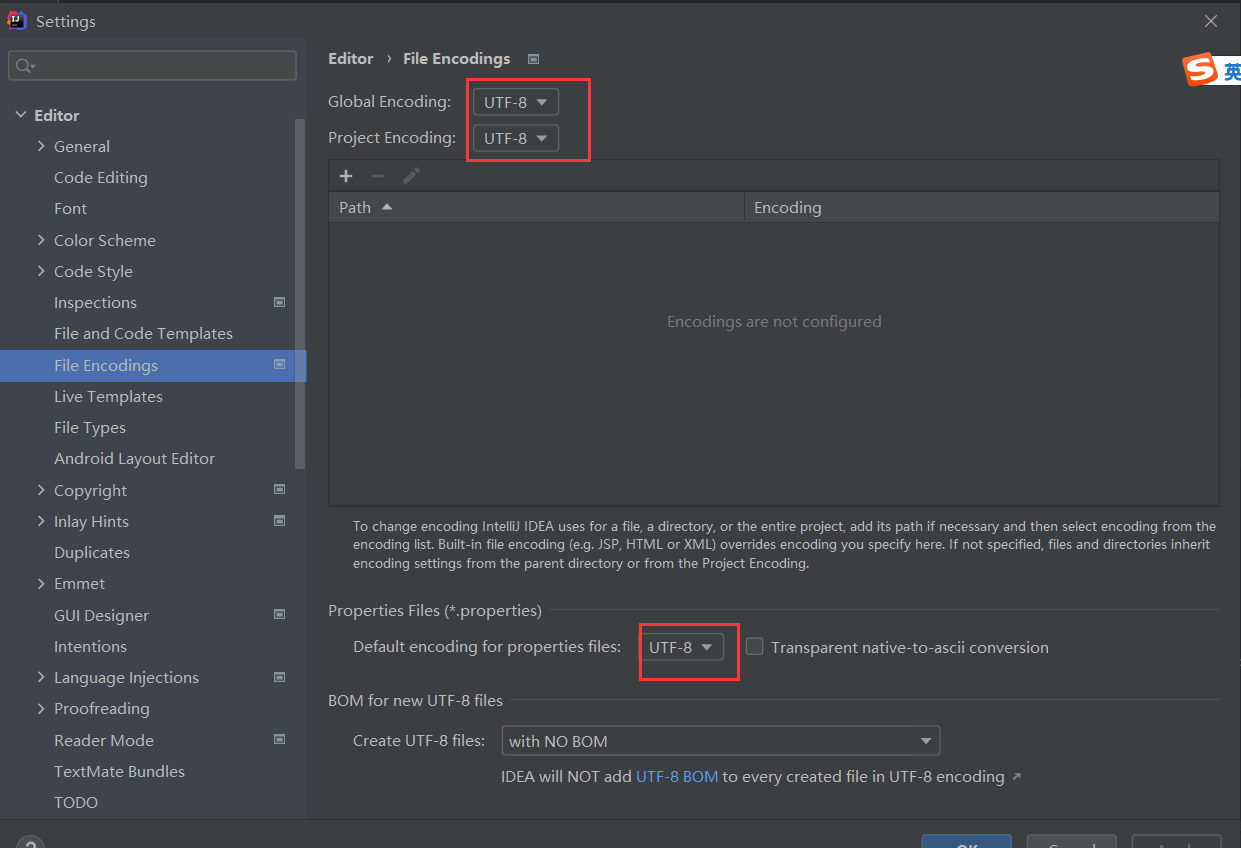This screenshot has width=1241, height=848.
Task: Click the UTF-8 BOM hyperlink
Action: click(x=677, y=776)
